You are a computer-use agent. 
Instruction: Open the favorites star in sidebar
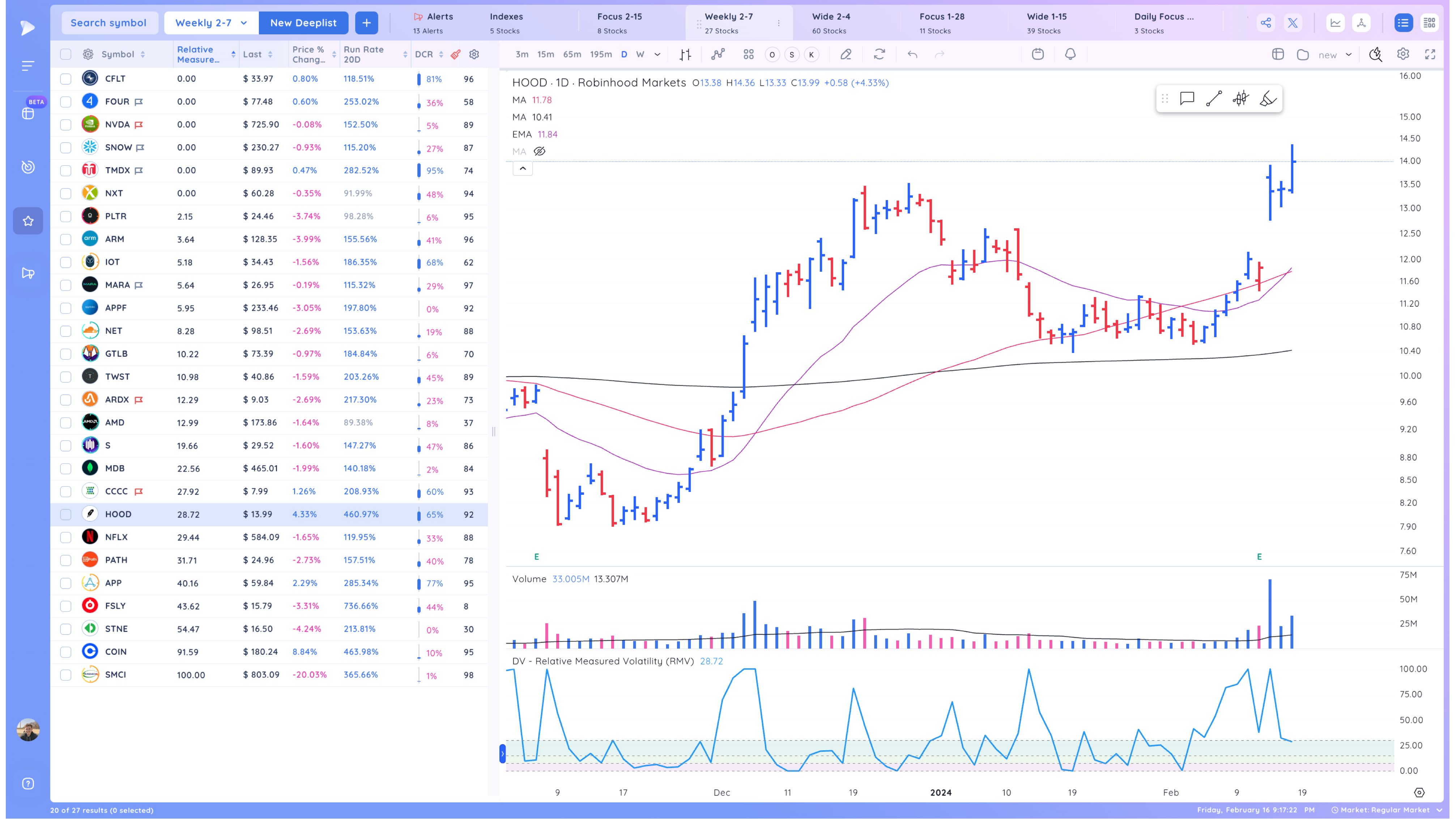(28, 221)
